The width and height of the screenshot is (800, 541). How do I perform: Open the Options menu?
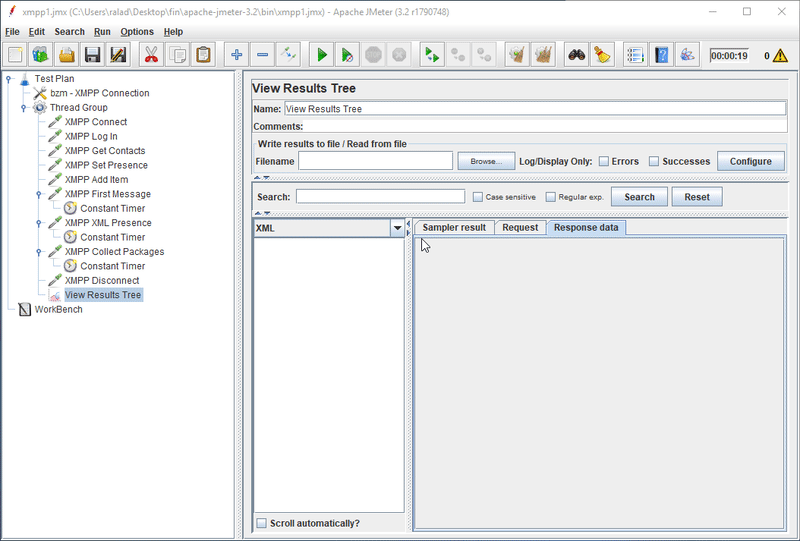[137, 32]
